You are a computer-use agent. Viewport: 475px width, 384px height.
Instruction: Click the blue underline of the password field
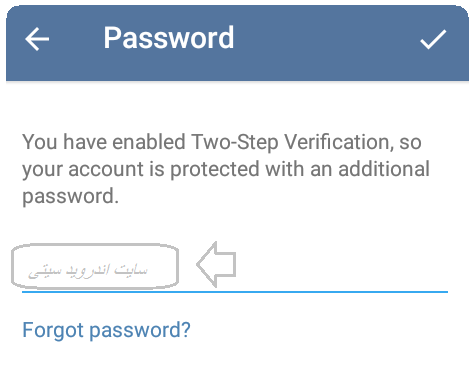(x=235, y=292)
